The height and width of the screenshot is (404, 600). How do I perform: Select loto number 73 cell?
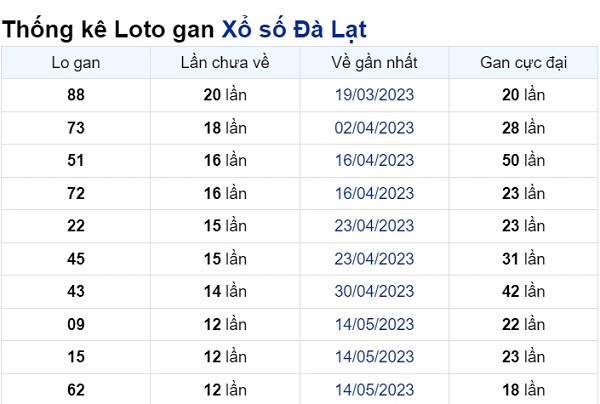(76, 128)
